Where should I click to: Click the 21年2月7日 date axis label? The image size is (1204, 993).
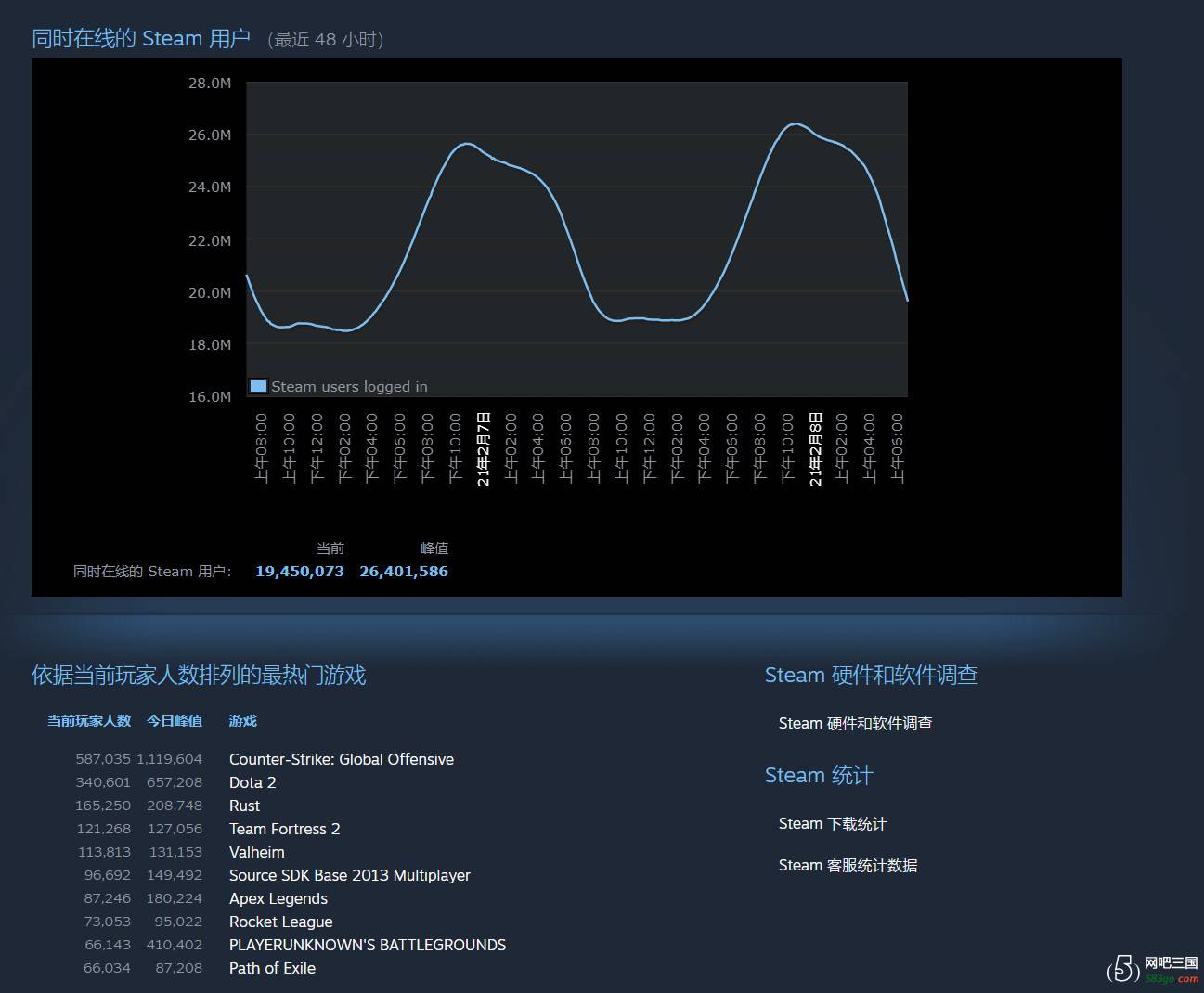483,449
